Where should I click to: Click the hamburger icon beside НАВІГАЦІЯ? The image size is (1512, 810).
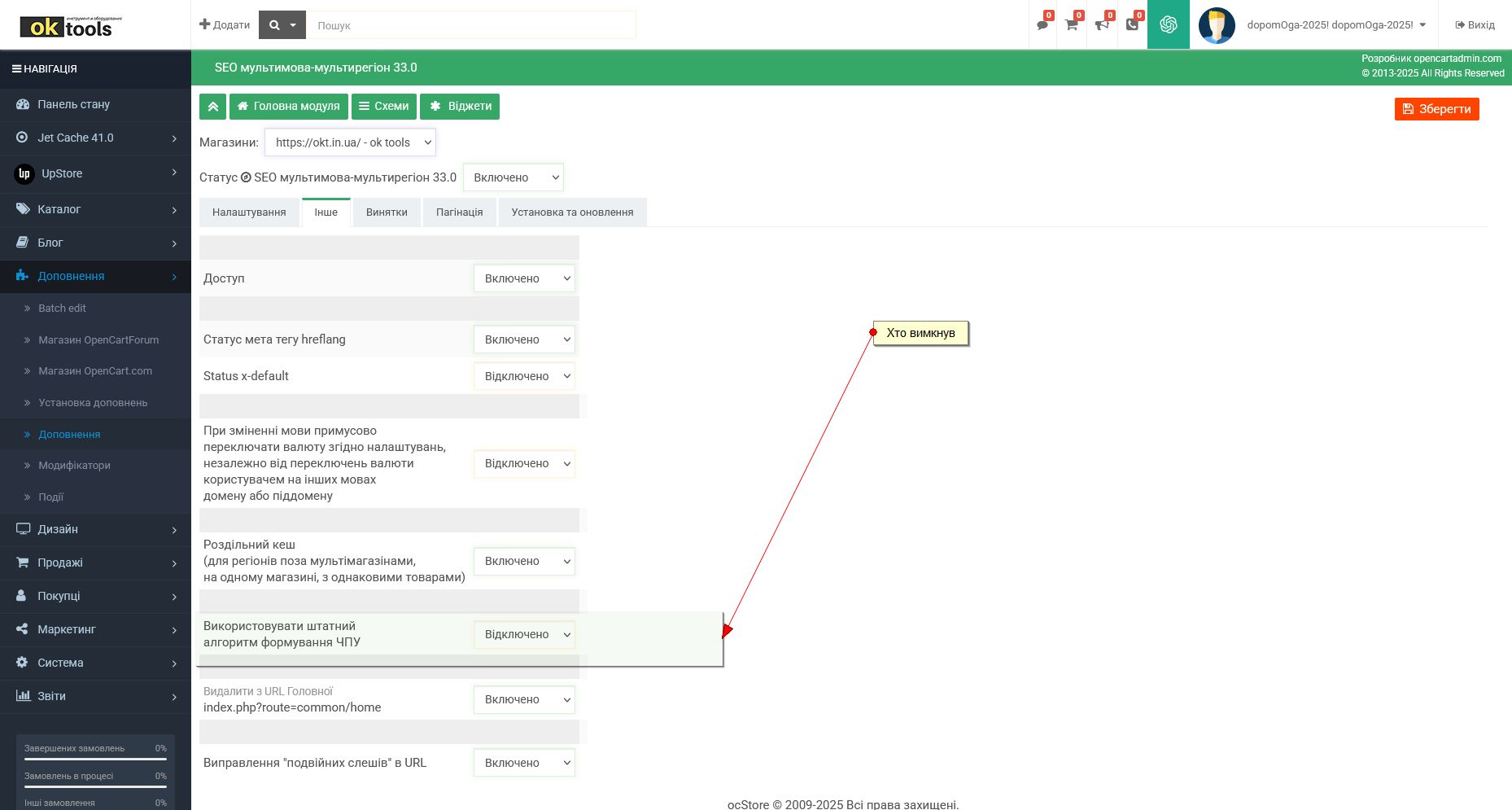[x=16, y=69]
